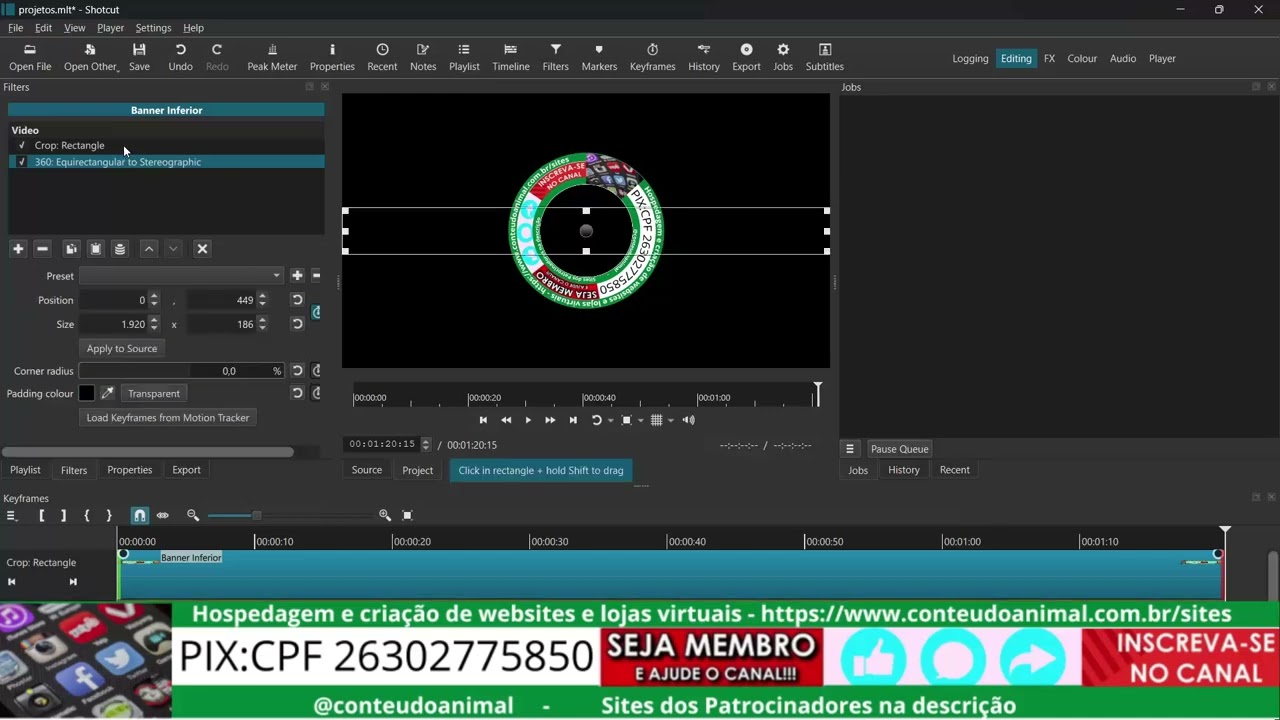Pick padding colour with eyedropper
Viewport: 1280px width, 720px height.
[107, 393]
